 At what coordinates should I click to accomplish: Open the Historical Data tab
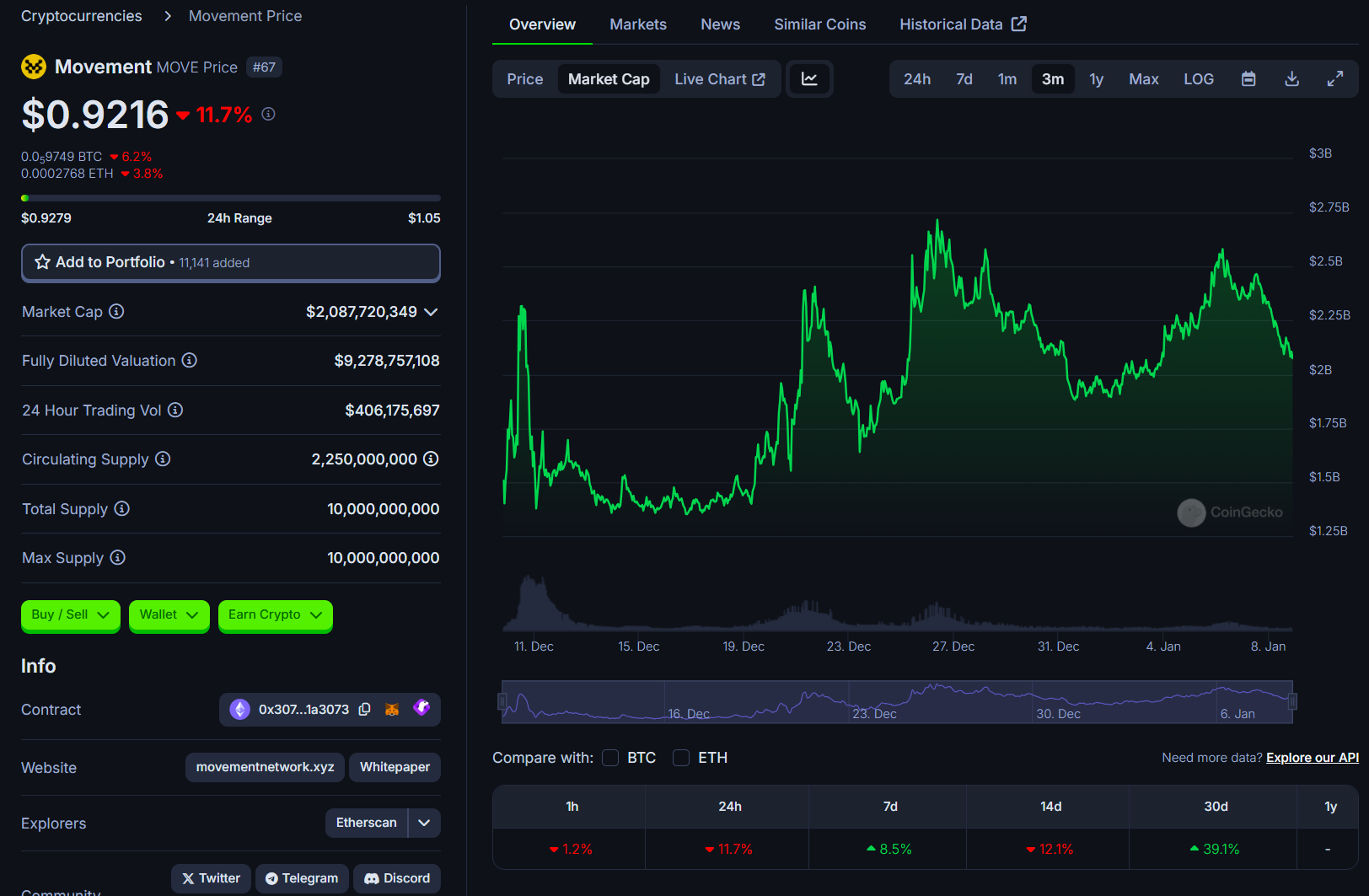(963, 24)
